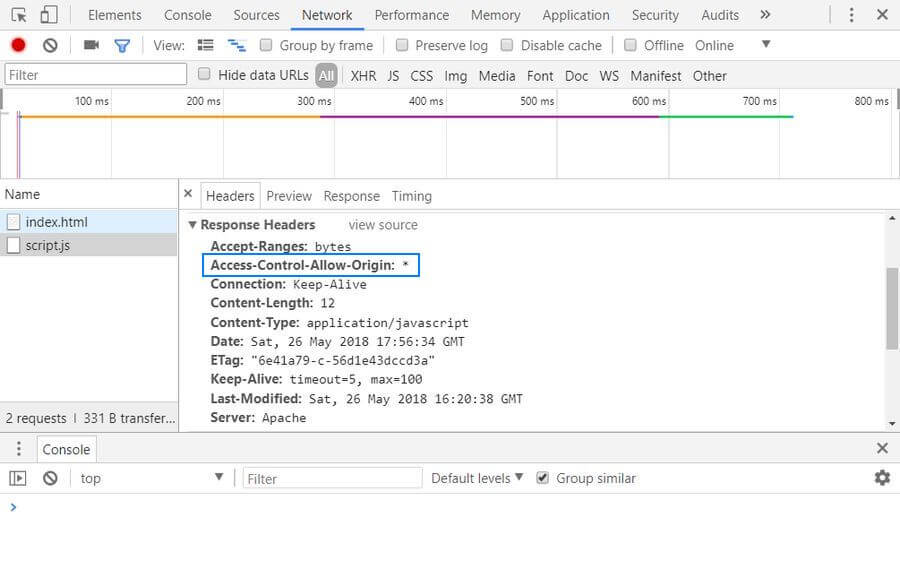Focus the console Filter input field
The image size is (900, 561).
pyautogui.click(x=332, y=478)
